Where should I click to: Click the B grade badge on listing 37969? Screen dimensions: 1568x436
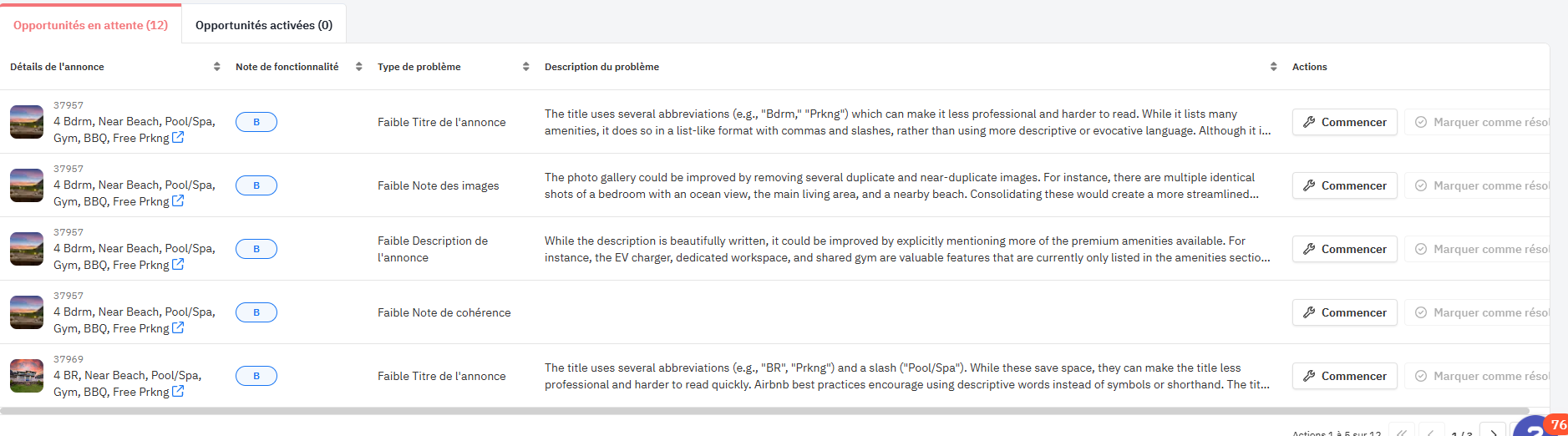click(x=256, y=376)
